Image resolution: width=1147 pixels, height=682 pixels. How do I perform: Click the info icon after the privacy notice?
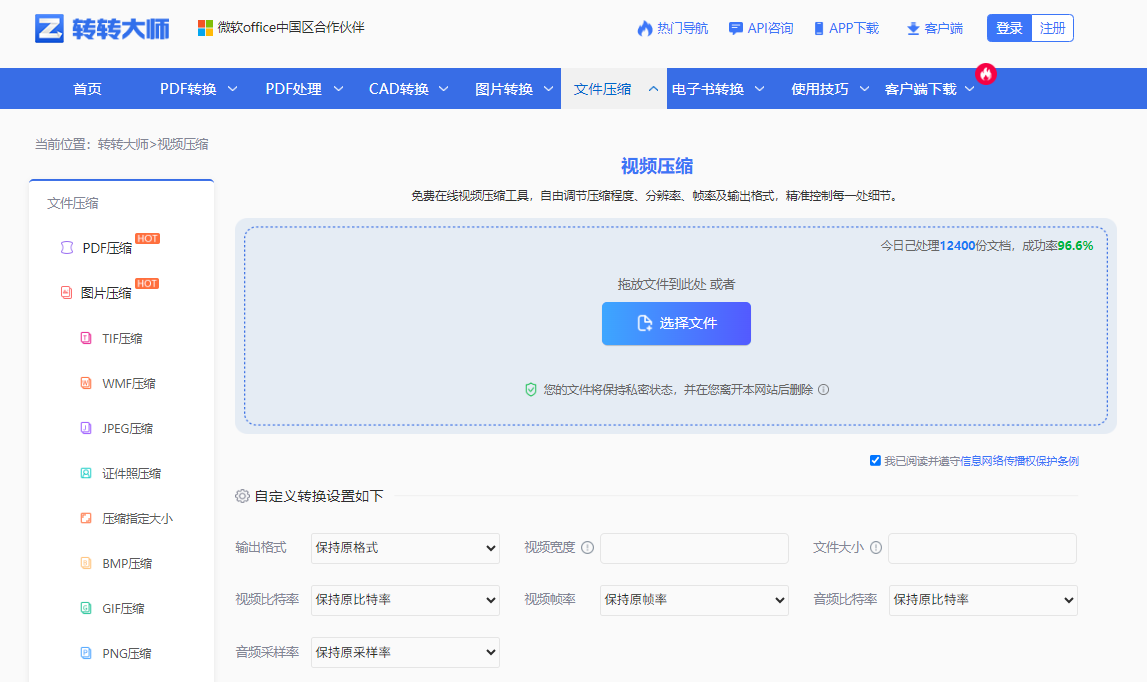(824, 389)
